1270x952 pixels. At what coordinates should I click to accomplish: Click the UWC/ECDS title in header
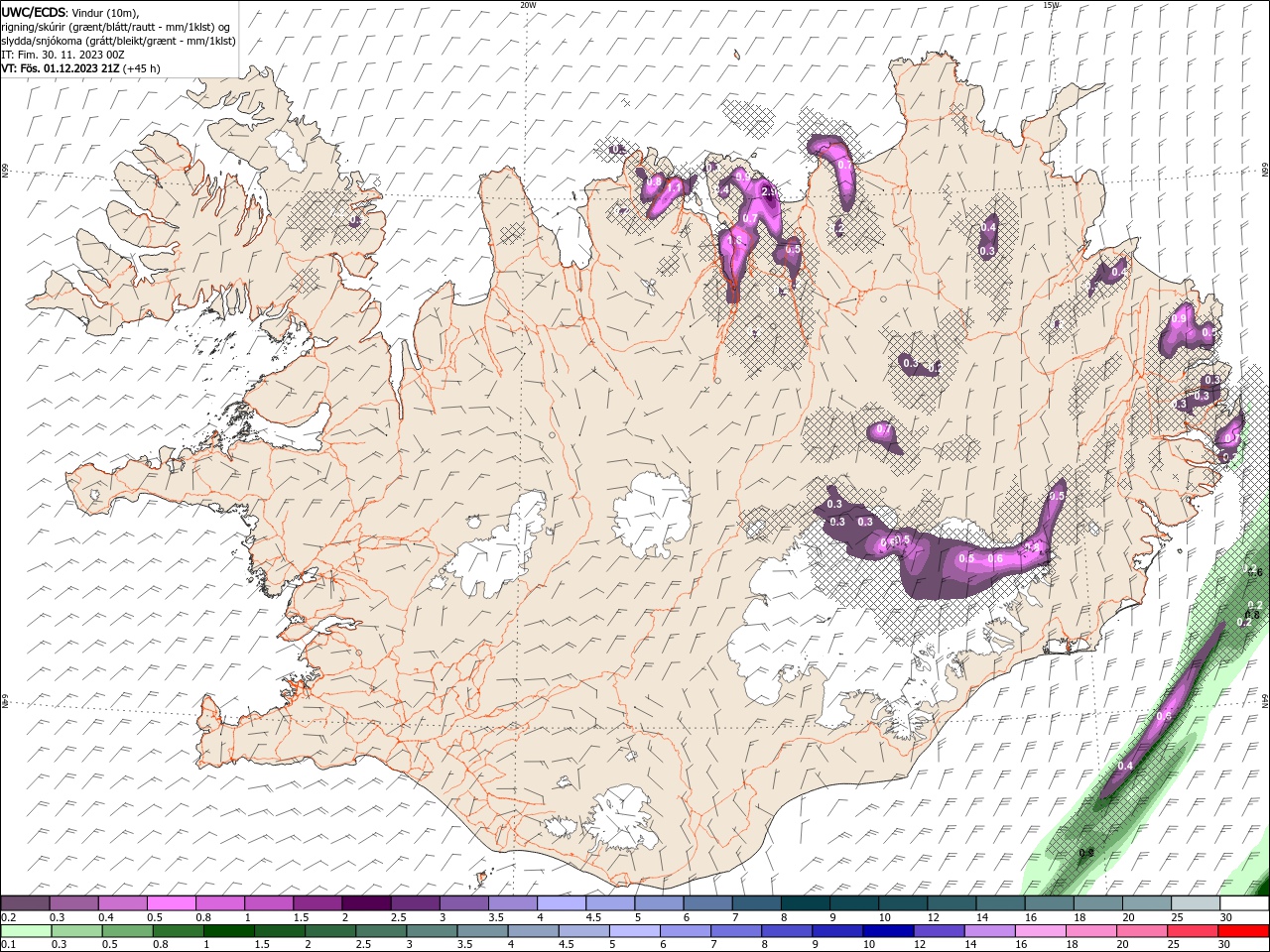tap(34, 12)
